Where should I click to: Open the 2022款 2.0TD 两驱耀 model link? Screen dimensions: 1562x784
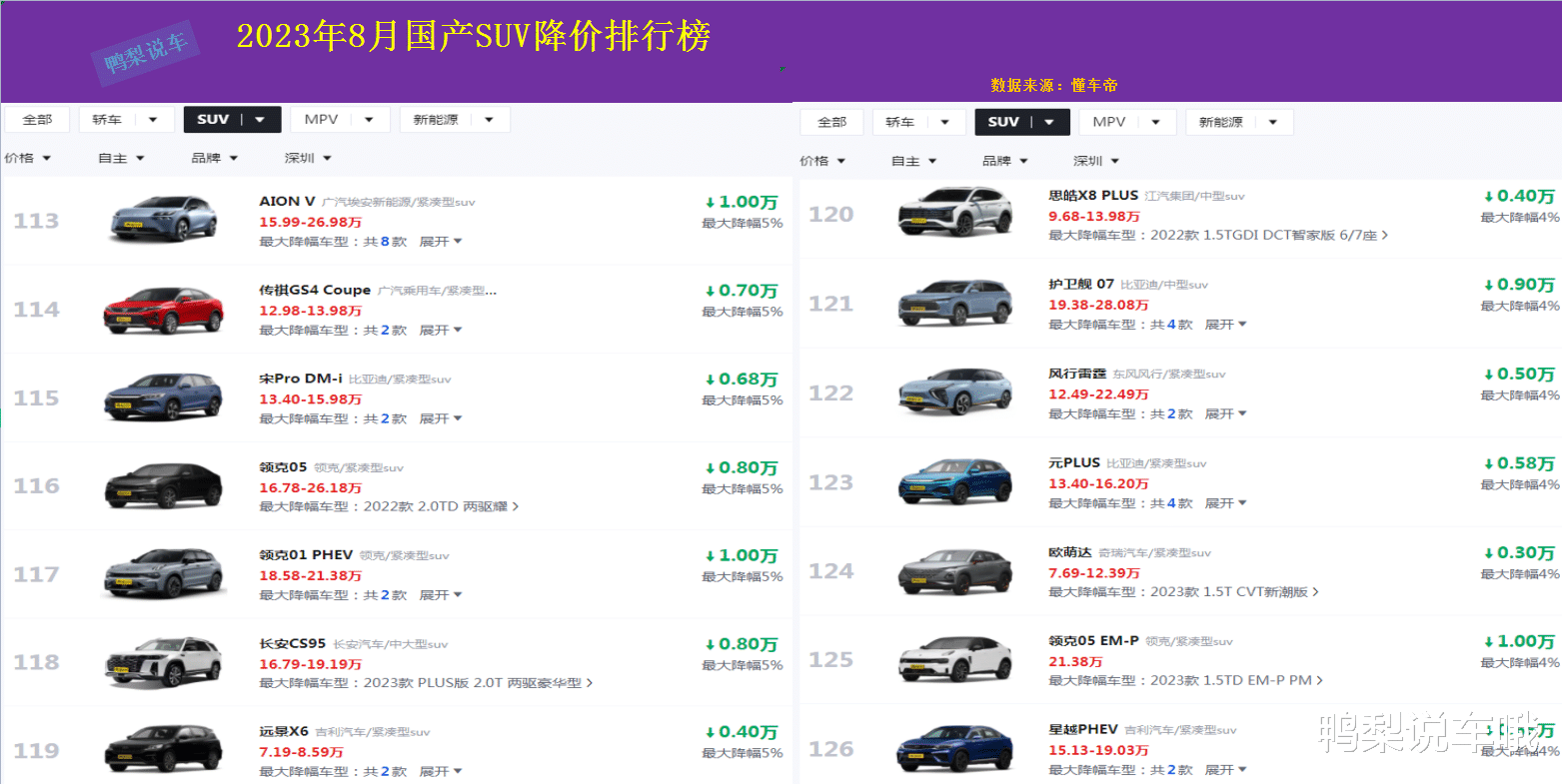(x=441, y=507)
